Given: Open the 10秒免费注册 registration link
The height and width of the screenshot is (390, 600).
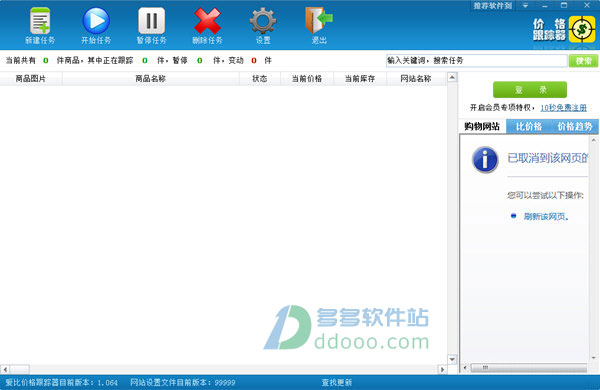Looking at the screenshot, I should (x=563, y=108).
